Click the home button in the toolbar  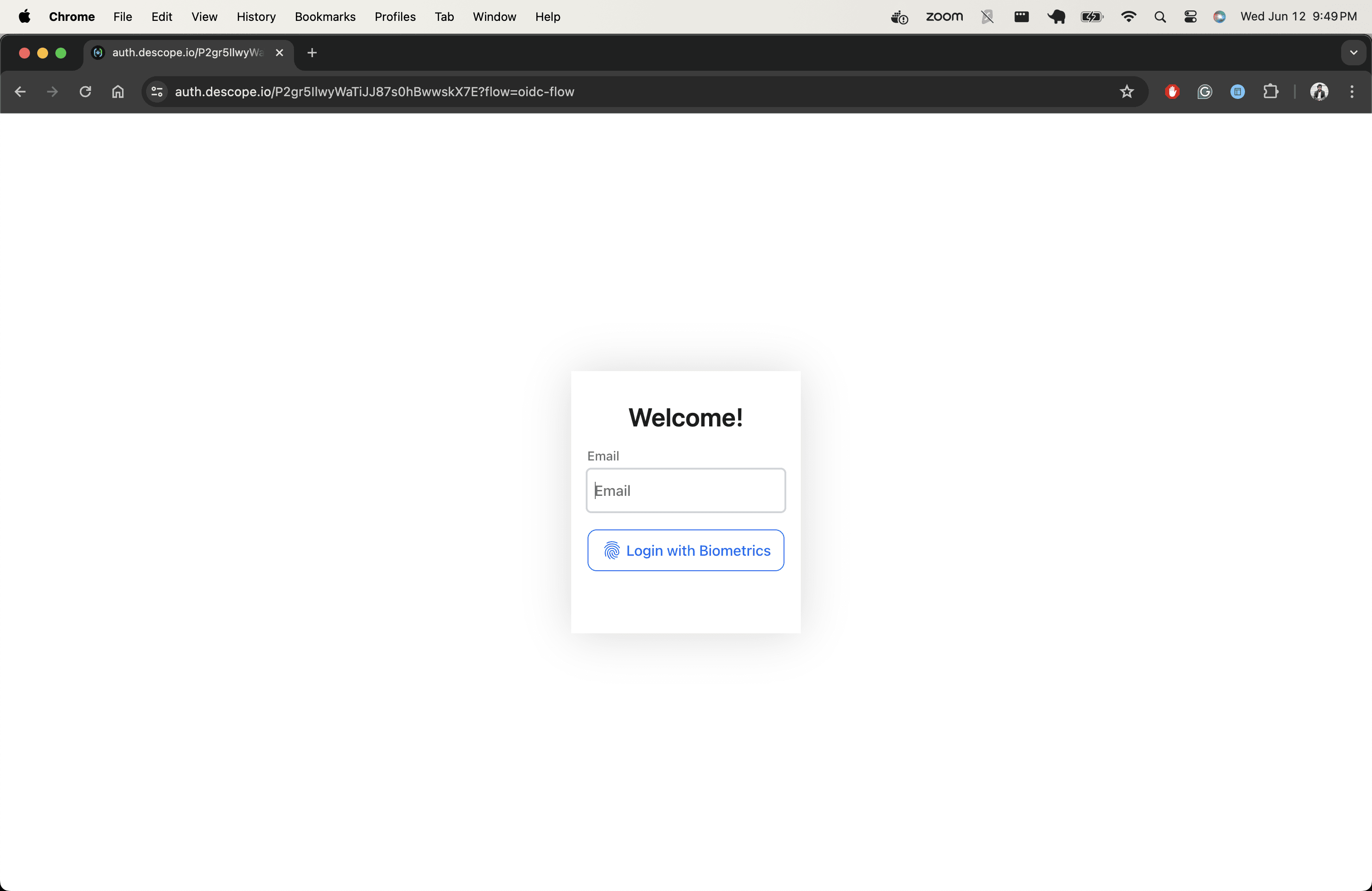(x=118, y=92)
